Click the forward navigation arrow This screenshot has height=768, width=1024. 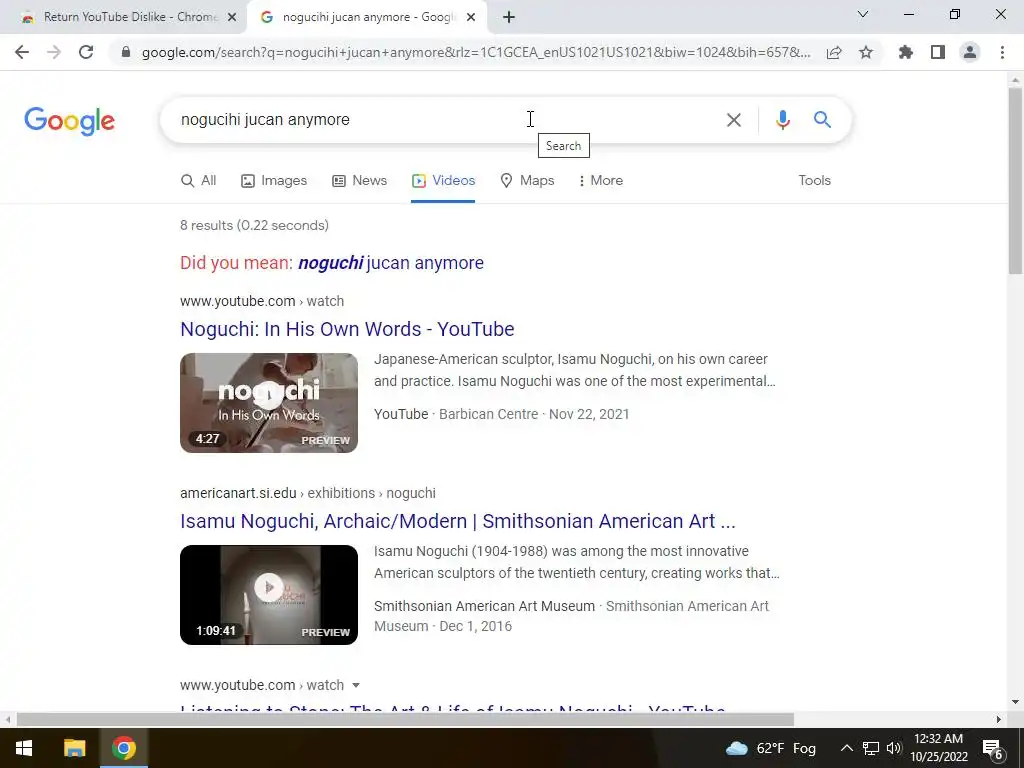point(54,52)
